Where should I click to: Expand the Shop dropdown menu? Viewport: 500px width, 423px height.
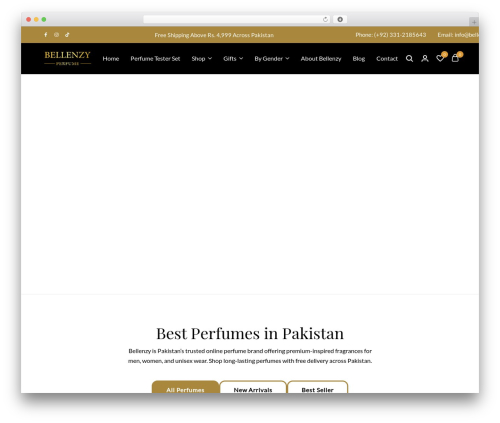202,59
